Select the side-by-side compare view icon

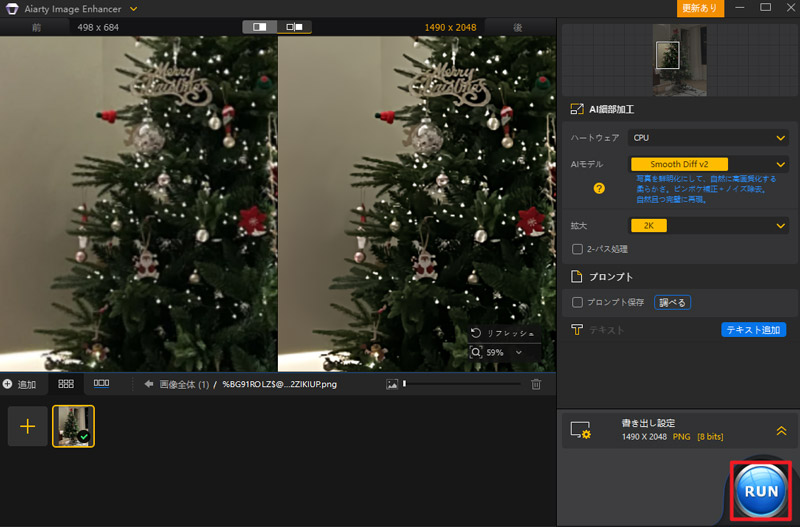tap(294, 27)
